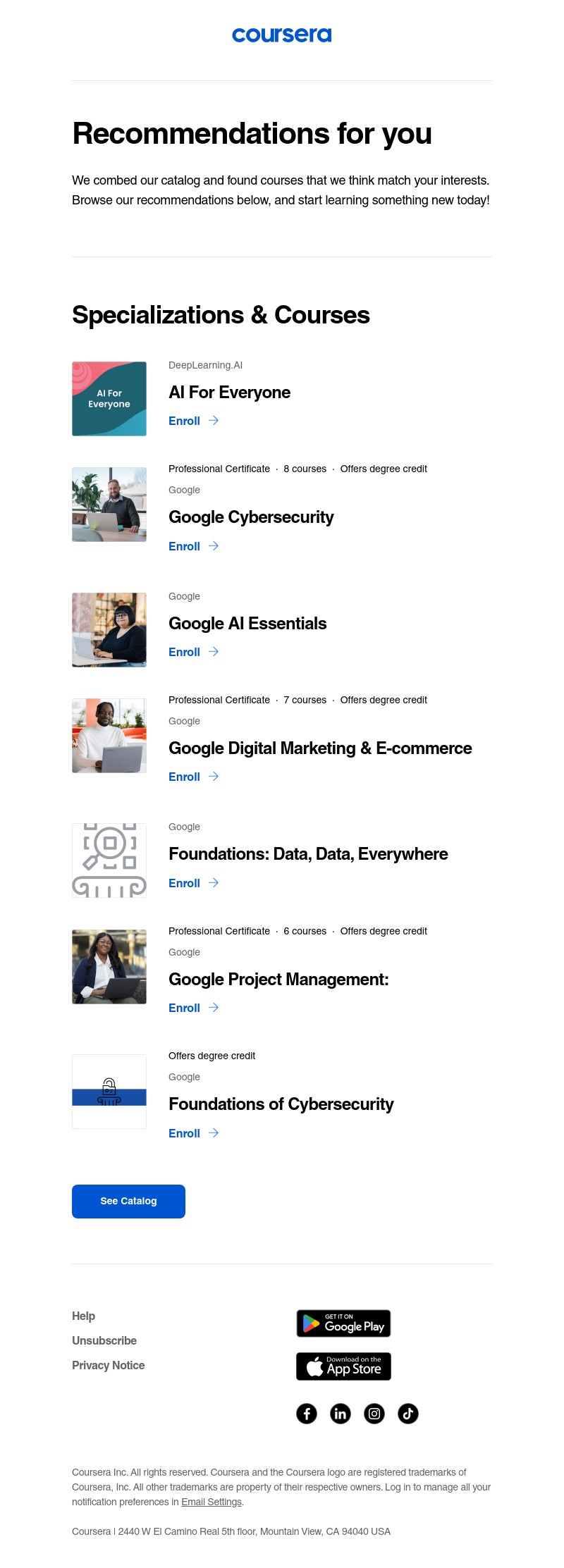Click the Download on the App Store badge
Image resolution: width=564 pixels, height=1568 pixels.
(343, 1366)
